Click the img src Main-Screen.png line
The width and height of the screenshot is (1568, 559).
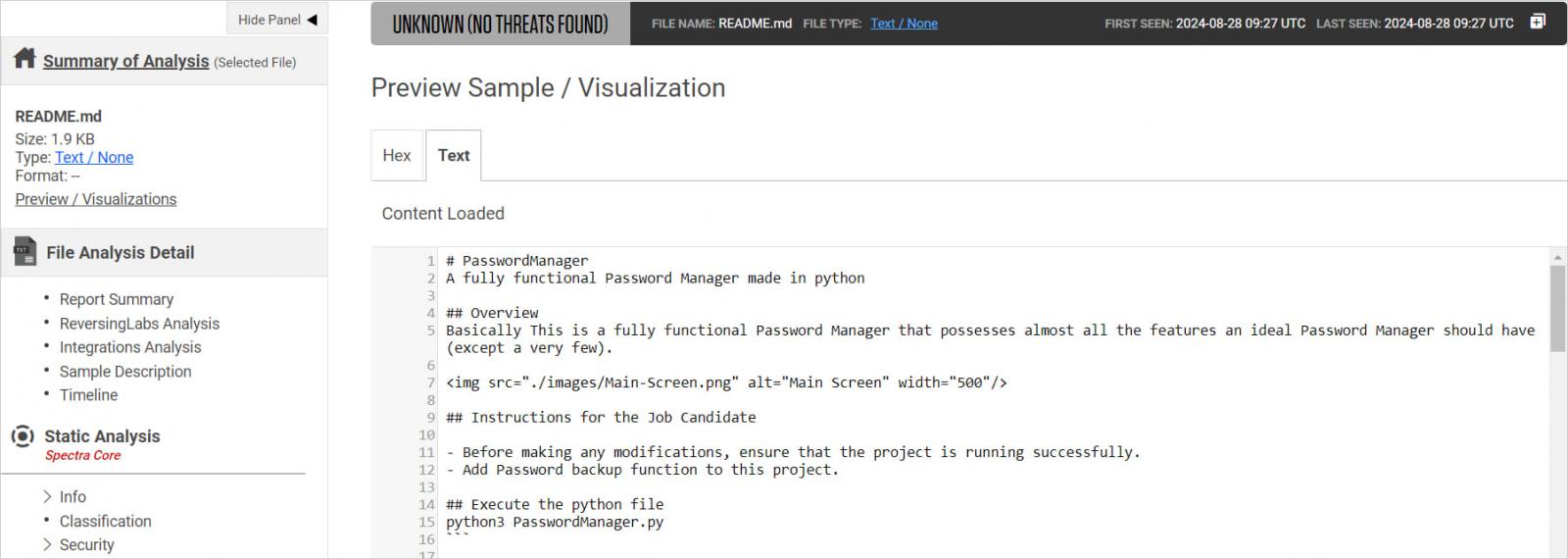pos(726,382)
